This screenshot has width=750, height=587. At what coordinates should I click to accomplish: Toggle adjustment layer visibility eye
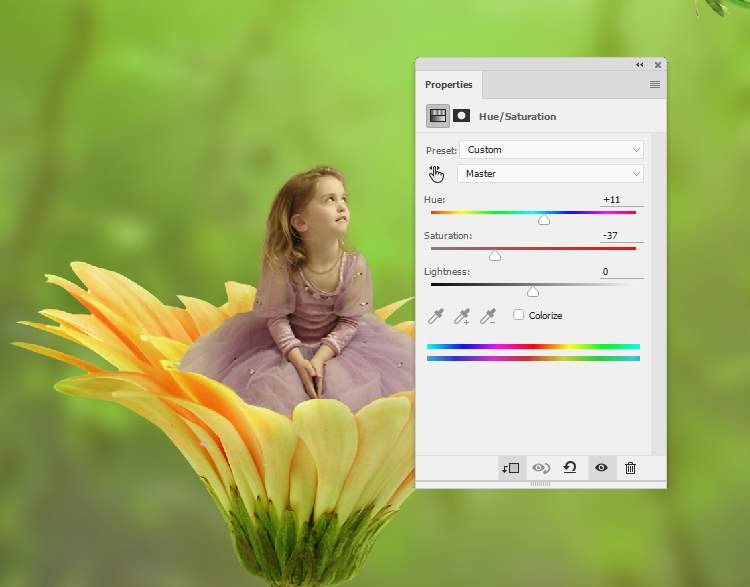coord(601,467)
